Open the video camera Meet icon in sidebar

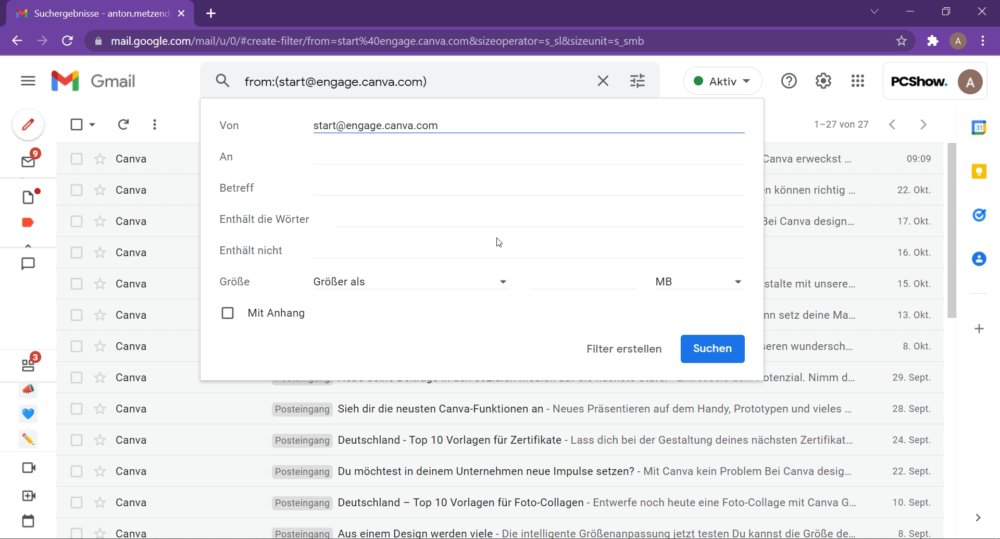[28, 468]
